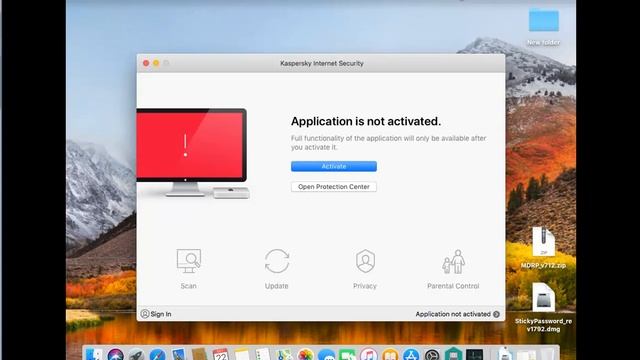Viewport: 640px width, 360px height.
Task: Click the Application not activated status text
Action: pyautogui.click(x=453, y=314)
